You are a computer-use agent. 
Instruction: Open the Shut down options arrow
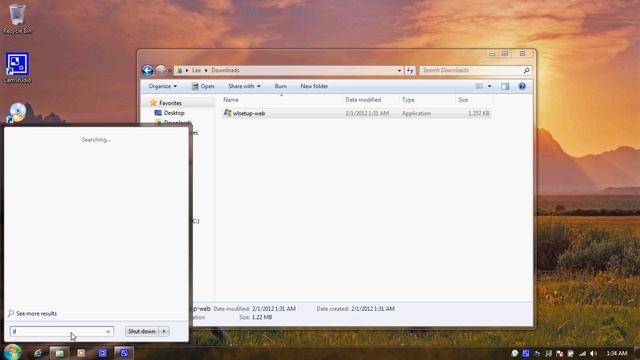click(x=164, y=331)
